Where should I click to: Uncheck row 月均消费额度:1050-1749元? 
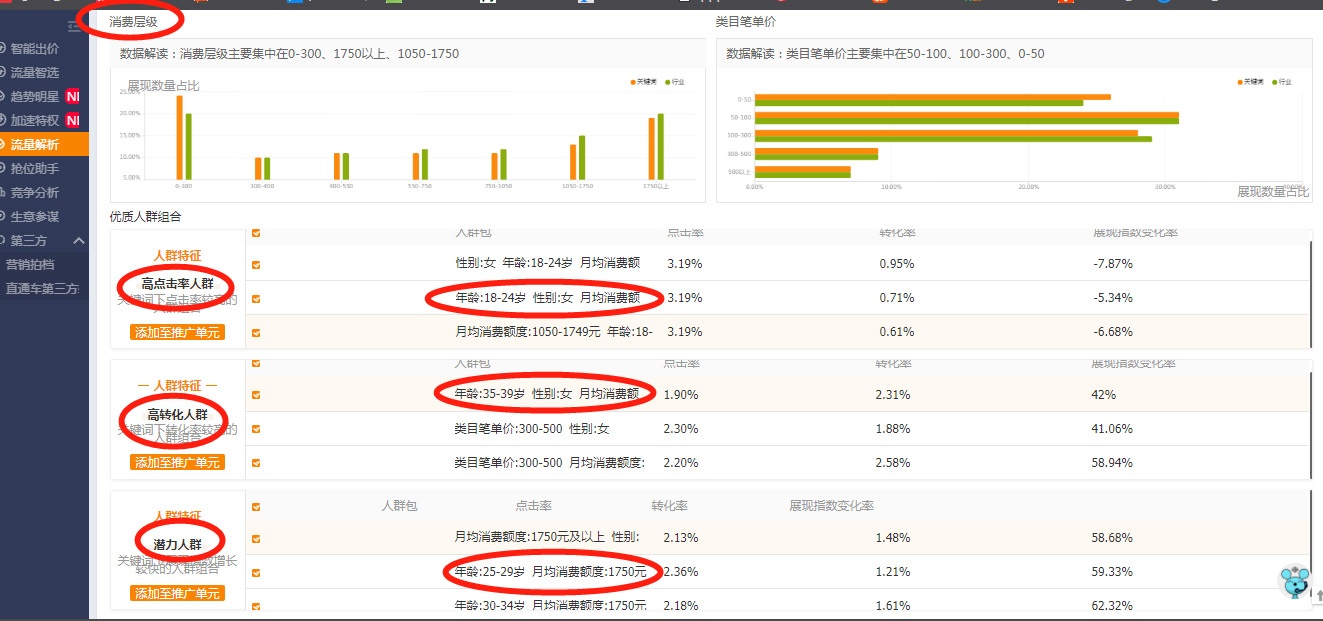click(x=257, y=332)
